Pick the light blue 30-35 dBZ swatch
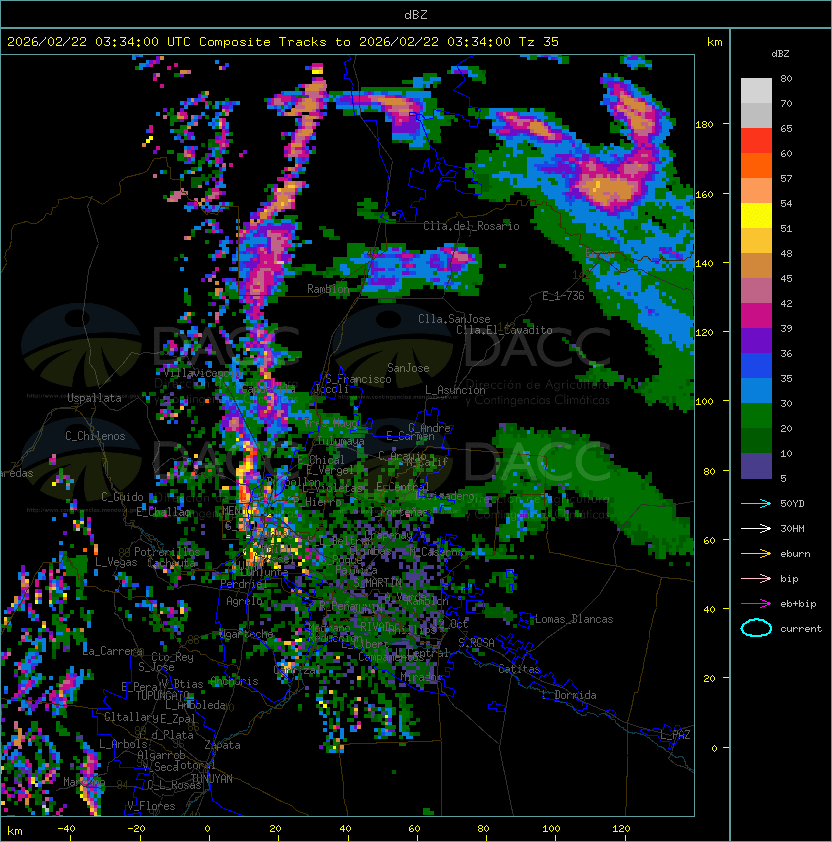The height and width of the screenshot is (842, 832). pos(756,390)
